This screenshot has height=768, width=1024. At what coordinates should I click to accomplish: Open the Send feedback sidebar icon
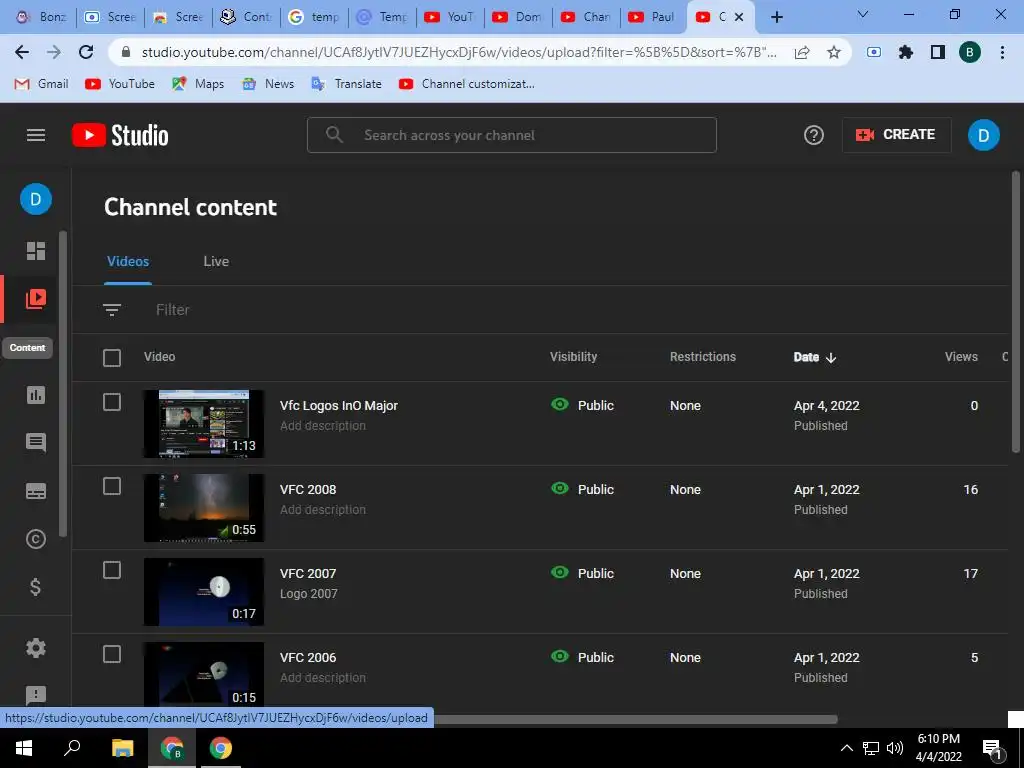pyautogui.click(x=36, y=695)
